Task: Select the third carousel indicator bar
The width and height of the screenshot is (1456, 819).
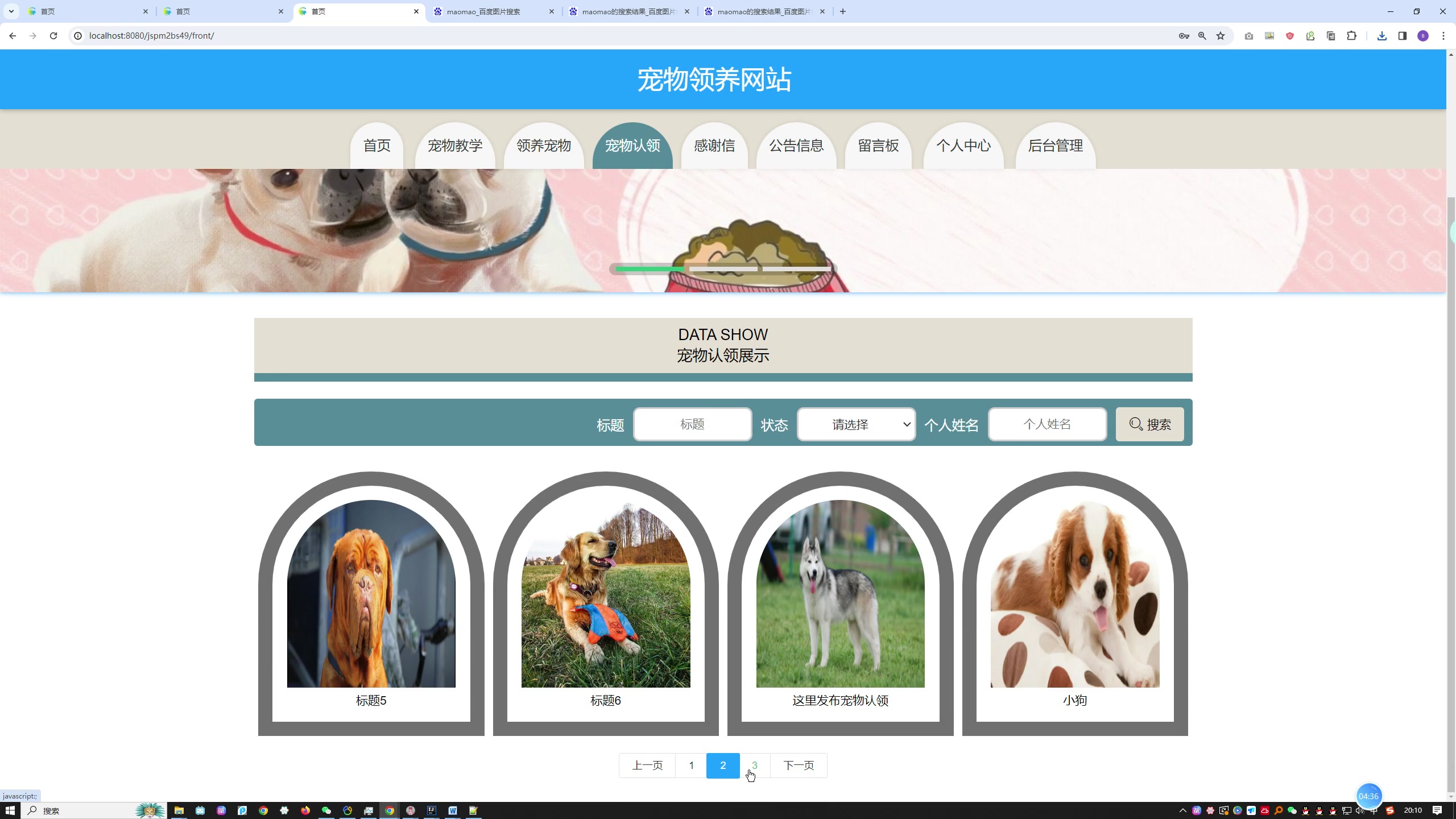Action: (797, 268)
